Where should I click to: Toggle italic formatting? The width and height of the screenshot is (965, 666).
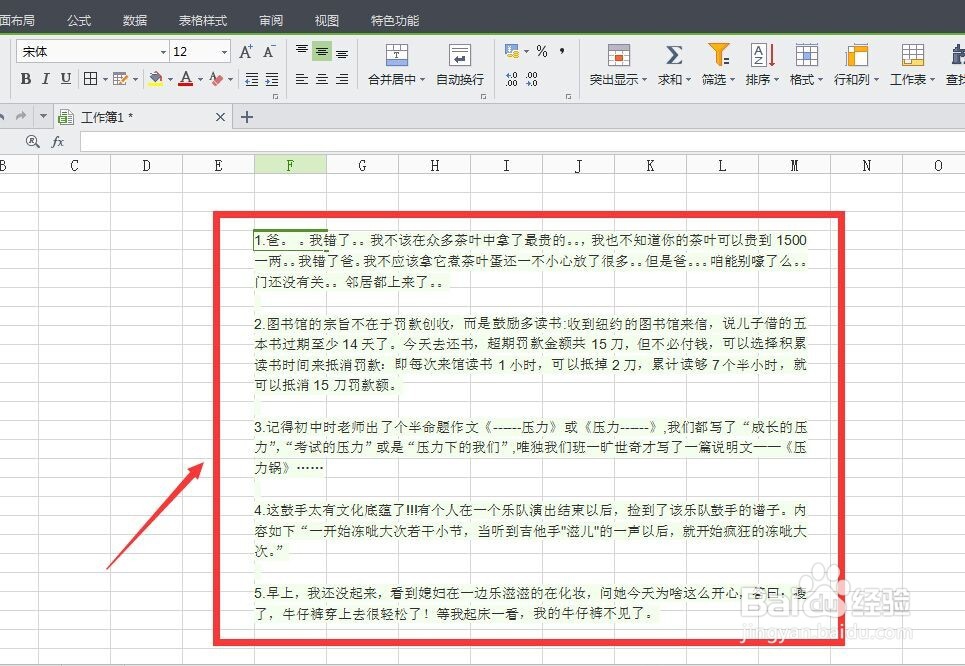46,77
